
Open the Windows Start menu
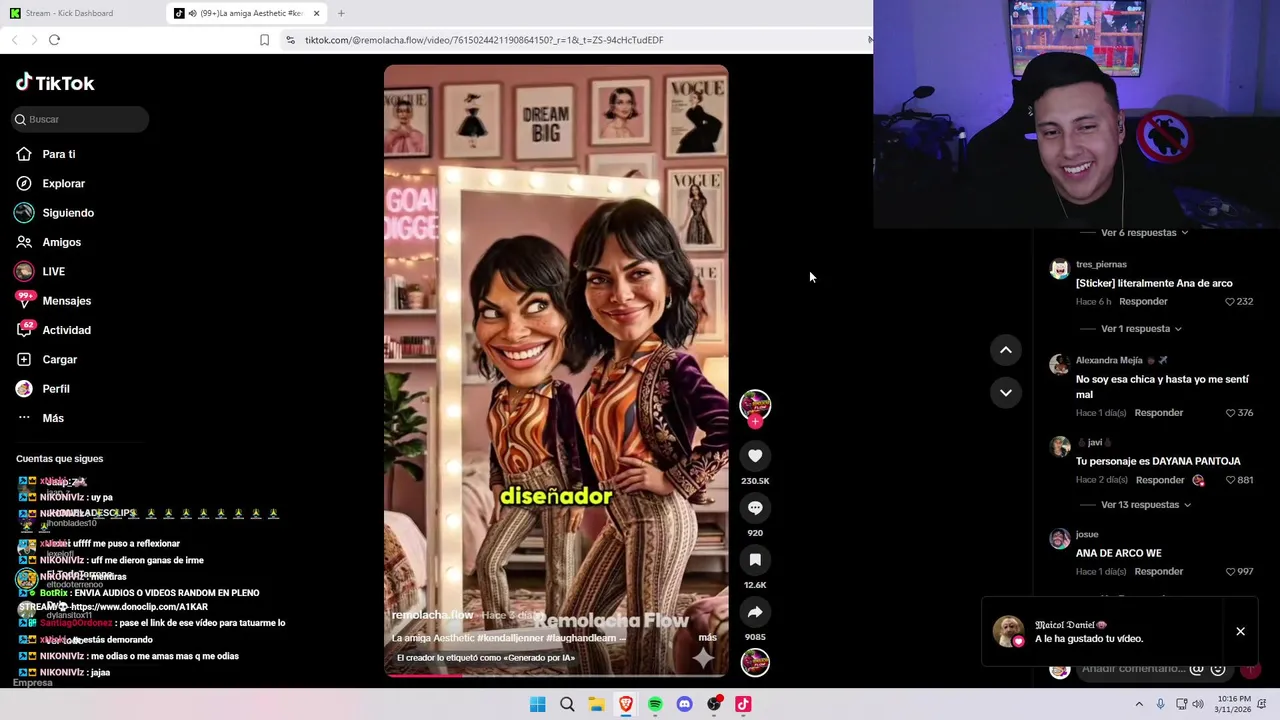pos(537,704)
